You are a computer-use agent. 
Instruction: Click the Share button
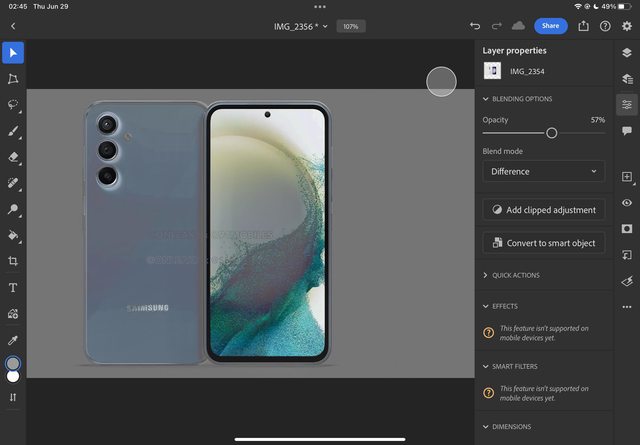pyautogui.click(x=550, y=26)
